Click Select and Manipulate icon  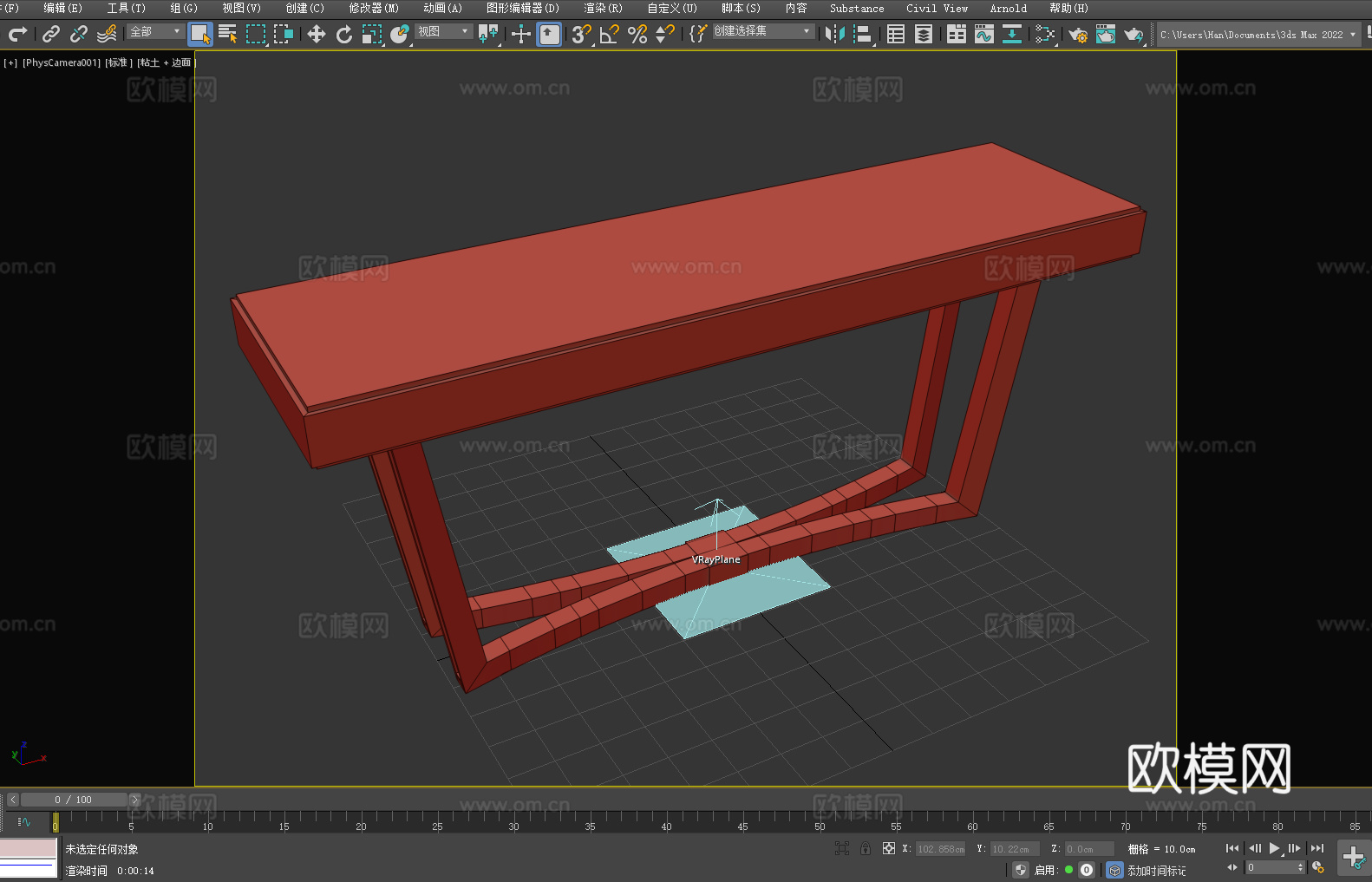521,34
